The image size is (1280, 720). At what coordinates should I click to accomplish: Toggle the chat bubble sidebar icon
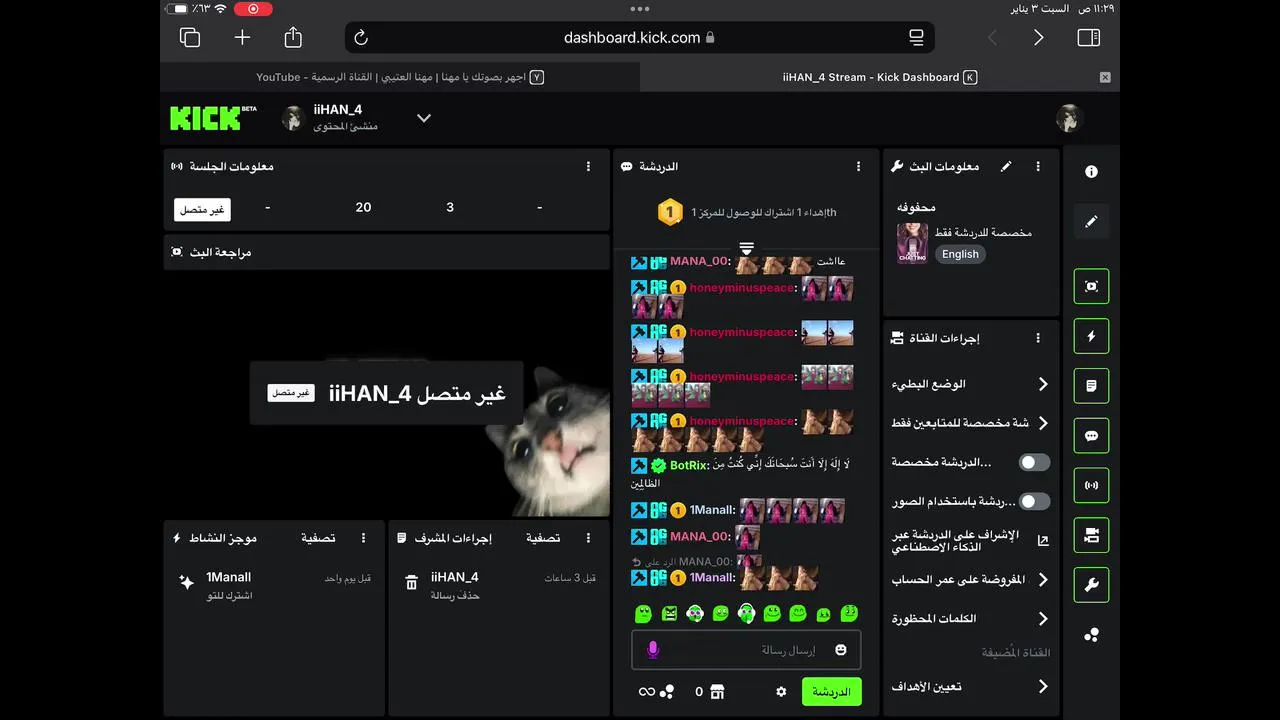(1091, 436)
